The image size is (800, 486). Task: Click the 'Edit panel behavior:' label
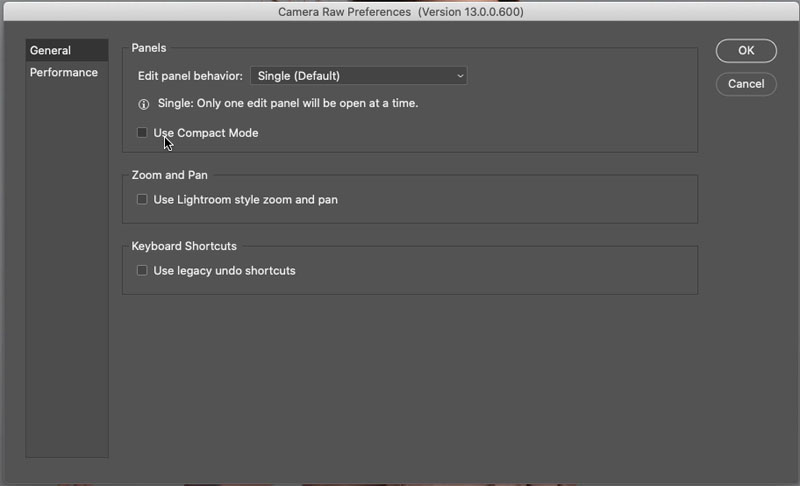point(190,76)
